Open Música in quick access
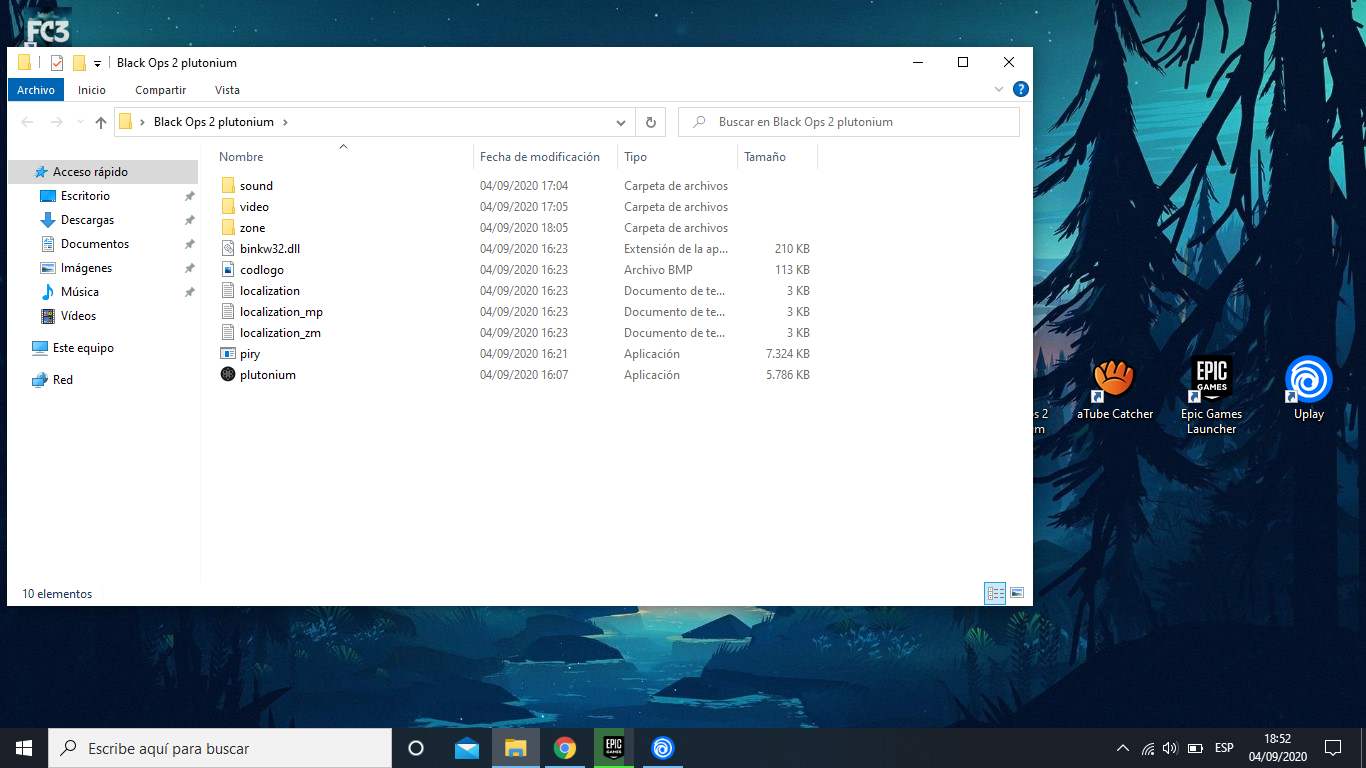This screenshot has width=1366, height=768. click(x=79, y=292)
